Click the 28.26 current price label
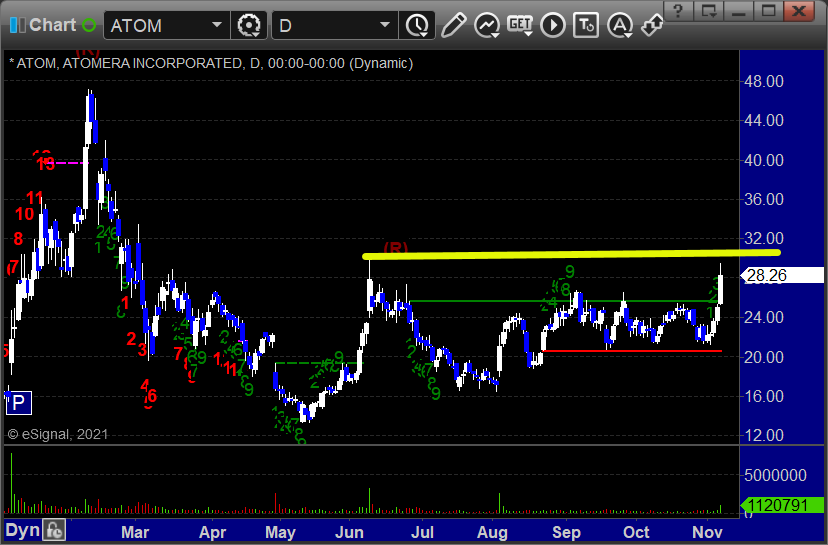828x545 pixels. (x=783, y=276)
